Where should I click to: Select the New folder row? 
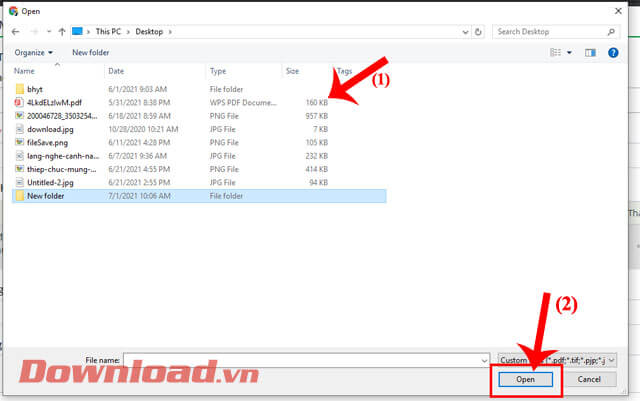click(199, 196)
